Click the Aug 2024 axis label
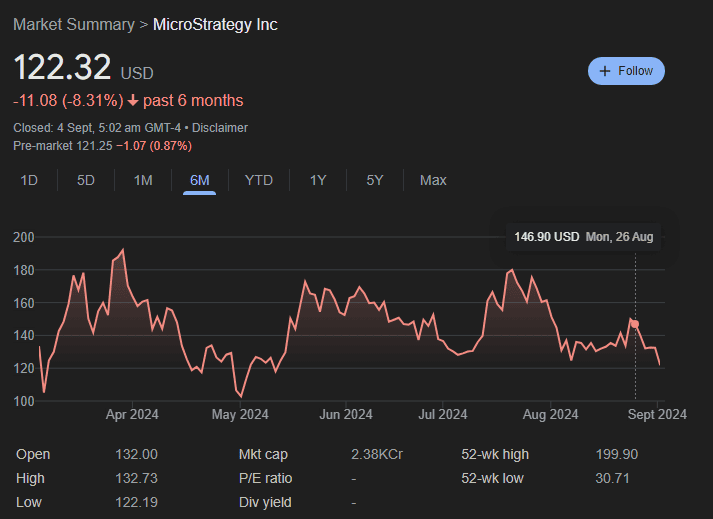This screenshot has width=713, height=519. pos(550,414)
